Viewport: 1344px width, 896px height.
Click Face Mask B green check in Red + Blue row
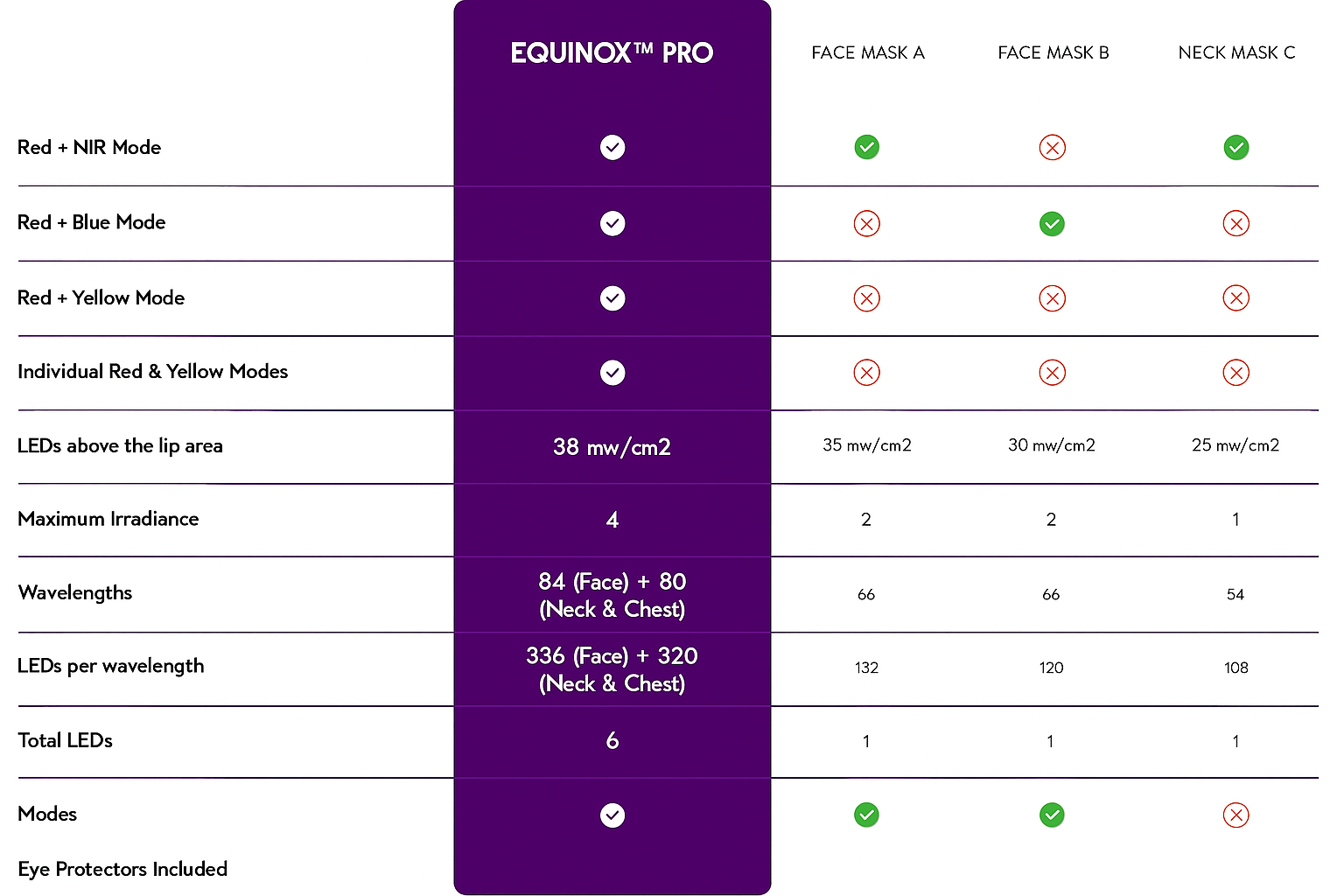click(1052, 224)
